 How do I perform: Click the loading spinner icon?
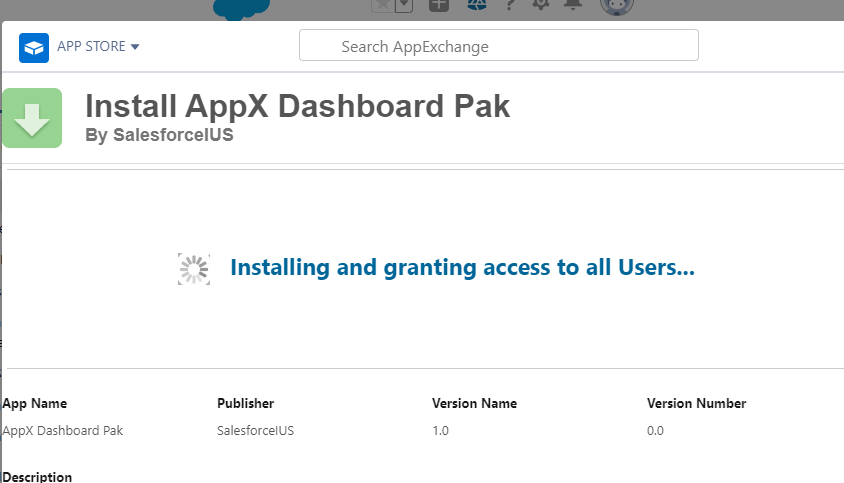click(194, 269)
